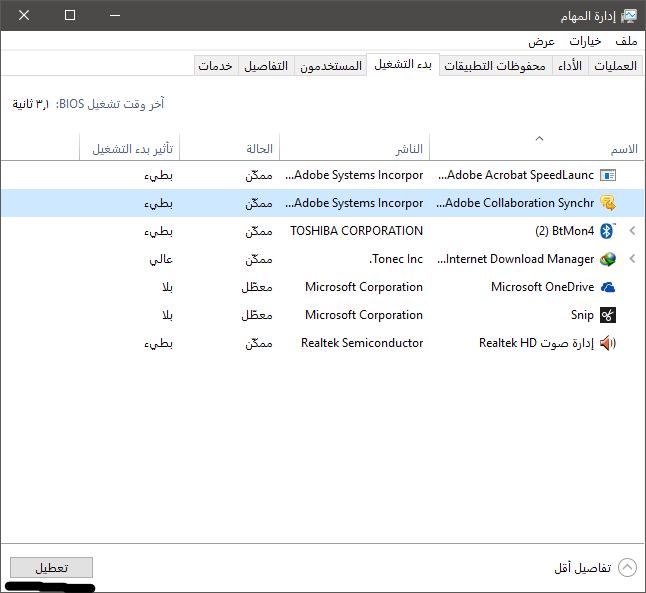Sort by the 'الناشر' column header

point(354,147)
